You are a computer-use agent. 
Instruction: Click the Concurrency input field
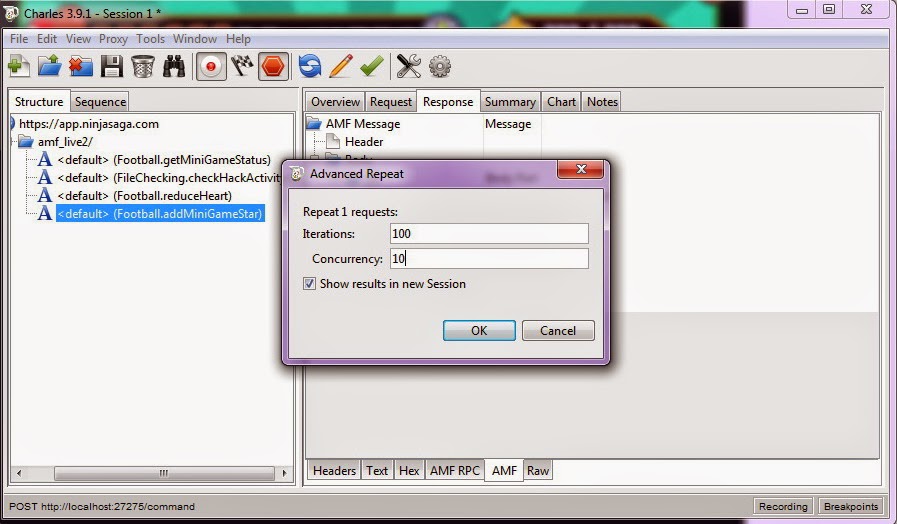point(489,259)
